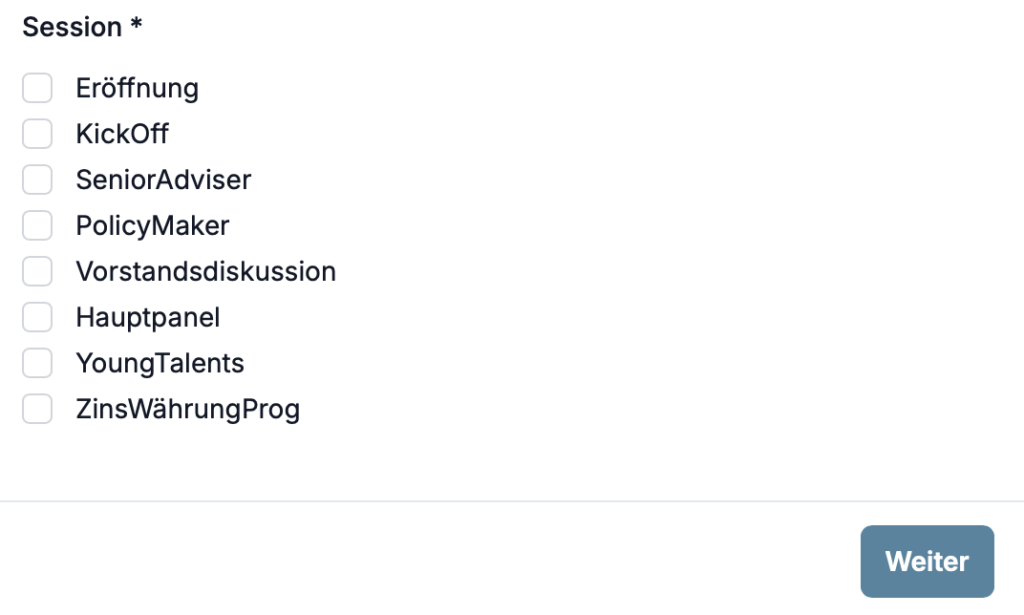Click the ZinsWährungProg label text

(x=187, y=409)
